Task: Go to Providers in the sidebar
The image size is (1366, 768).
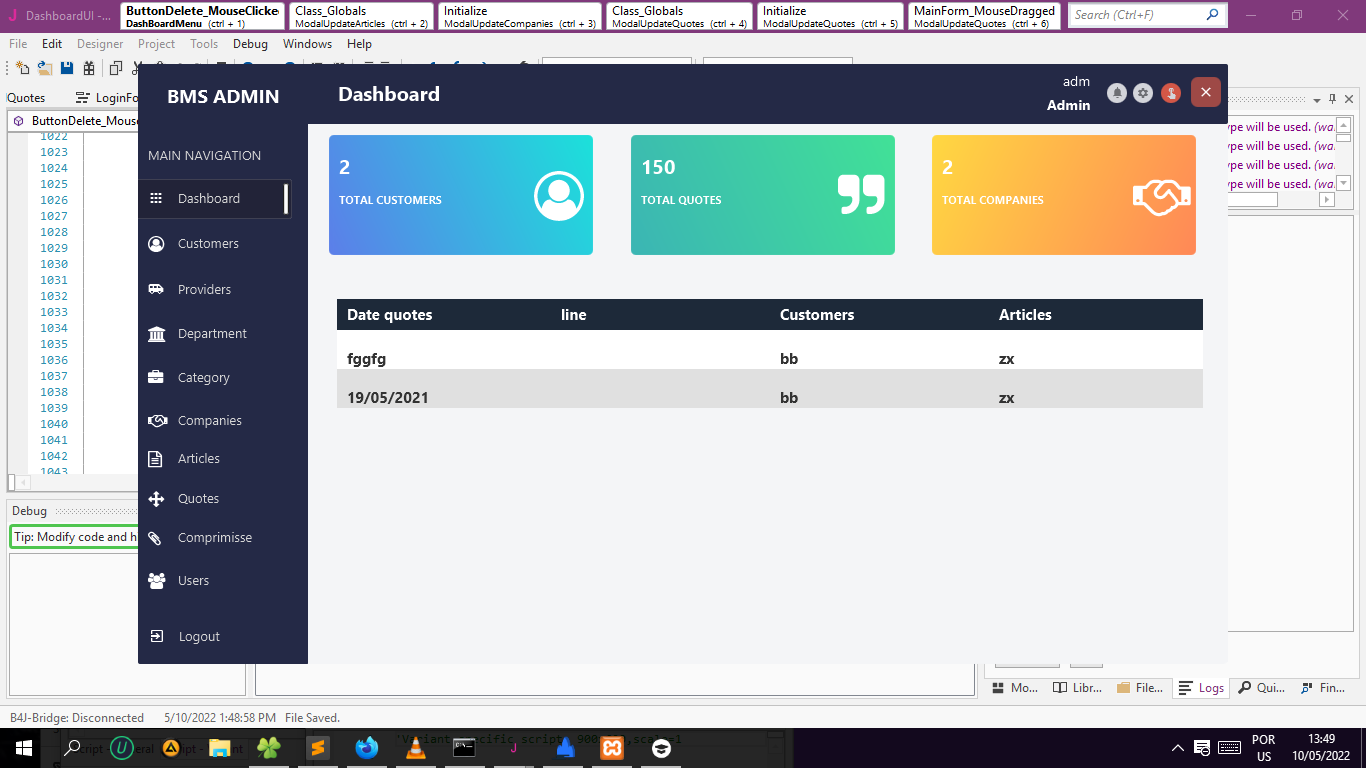Action: (x=204, y=289)
